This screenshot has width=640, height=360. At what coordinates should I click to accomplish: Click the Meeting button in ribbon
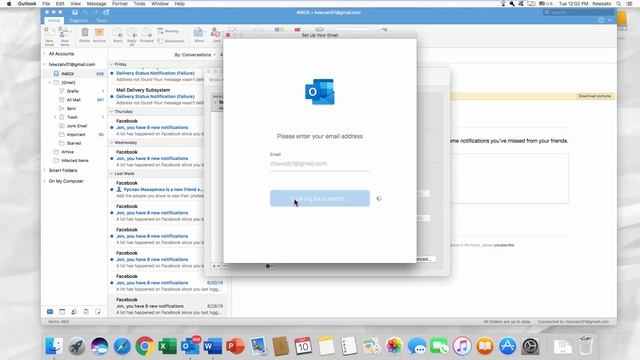point(168,31)
